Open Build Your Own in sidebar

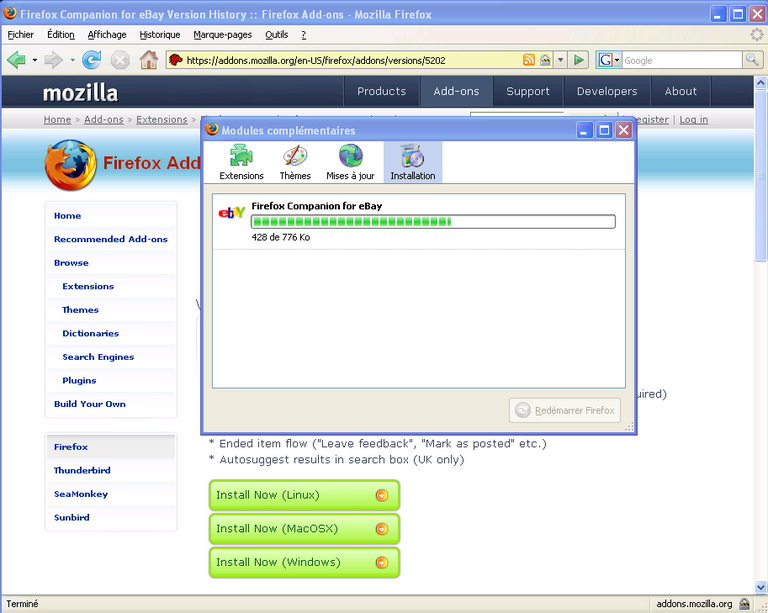point(90,404)
